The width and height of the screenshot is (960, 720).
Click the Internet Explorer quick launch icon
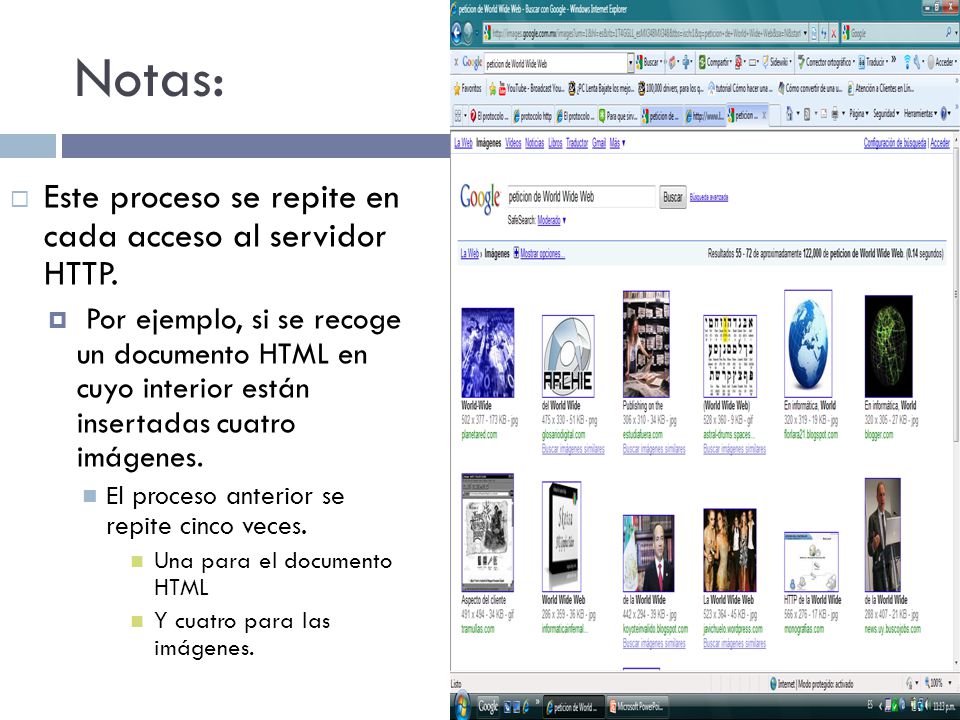pos(526,707)
